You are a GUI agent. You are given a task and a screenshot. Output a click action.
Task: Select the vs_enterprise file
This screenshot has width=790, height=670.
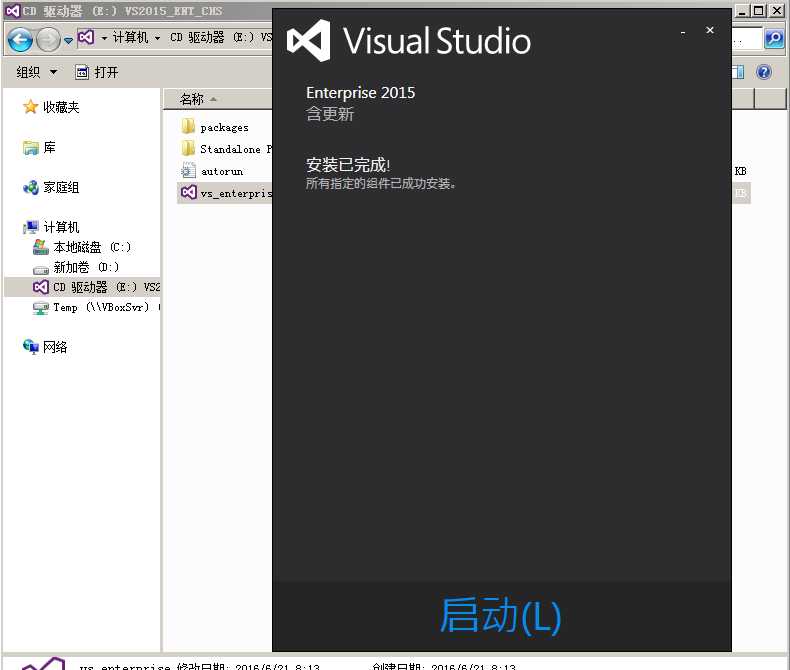[236, 193]
